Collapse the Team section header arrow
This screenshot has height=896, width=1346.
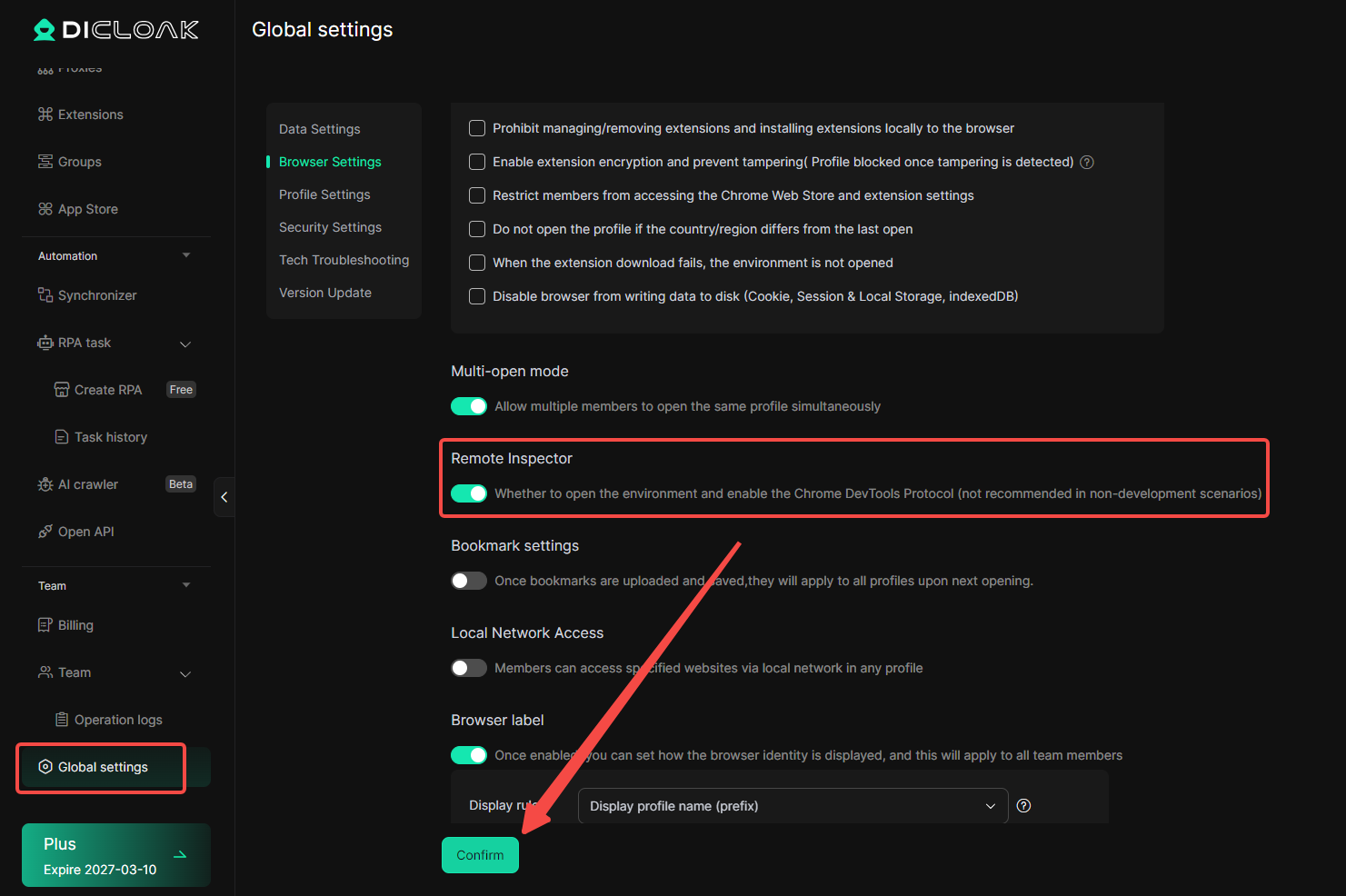[186, 585]
